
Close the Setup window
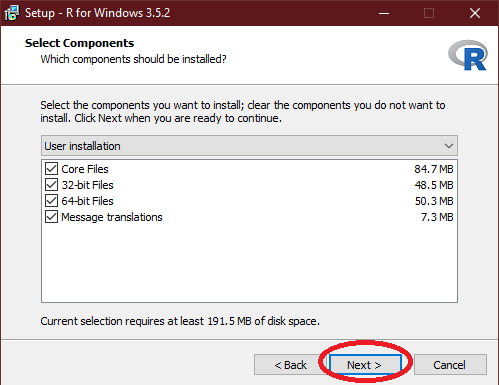click(x=475, y=13)
